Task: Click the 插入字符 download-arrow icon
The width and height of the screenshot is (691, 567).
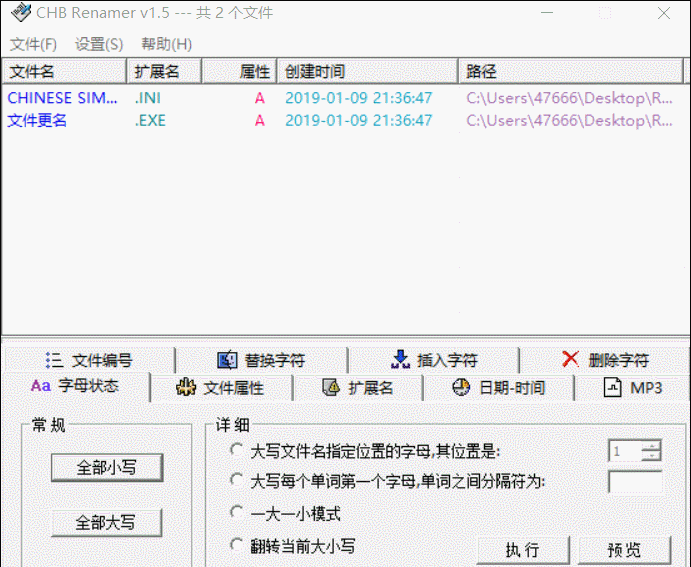Action: point(400,360)
